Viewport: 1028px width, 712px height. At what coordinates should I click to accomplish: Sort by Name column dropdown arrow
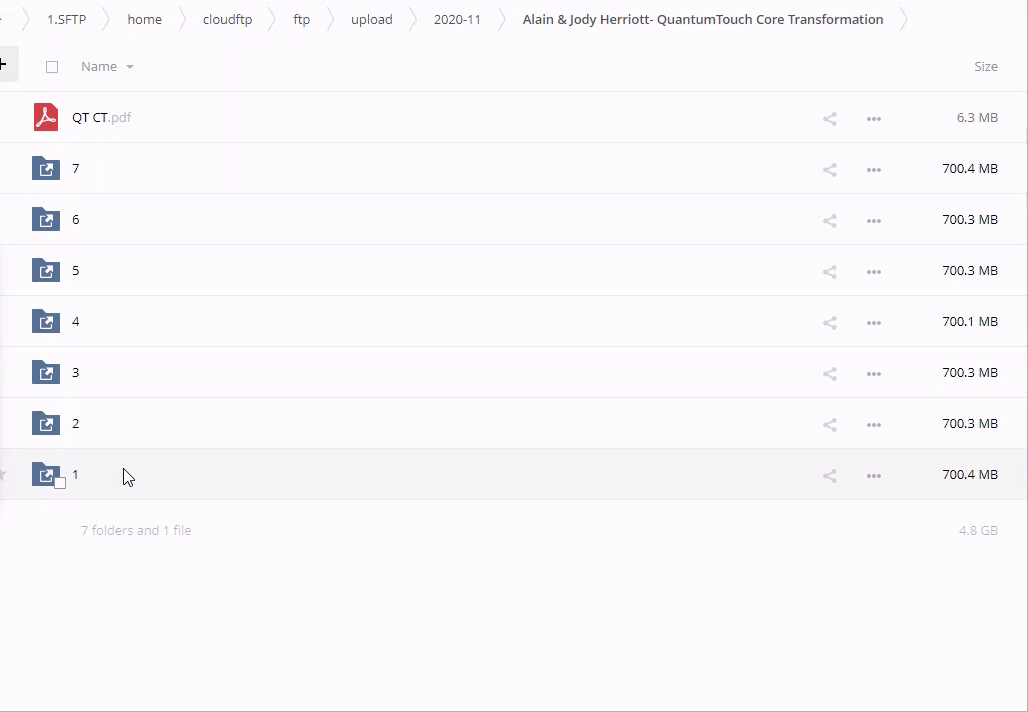(x=130, y=67)
